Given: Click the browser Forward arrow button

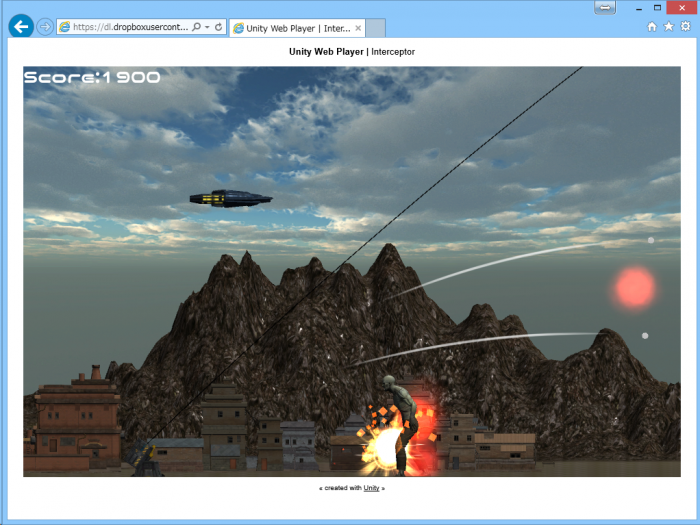Looking at the screenshot, I should (x=45, y=27).
